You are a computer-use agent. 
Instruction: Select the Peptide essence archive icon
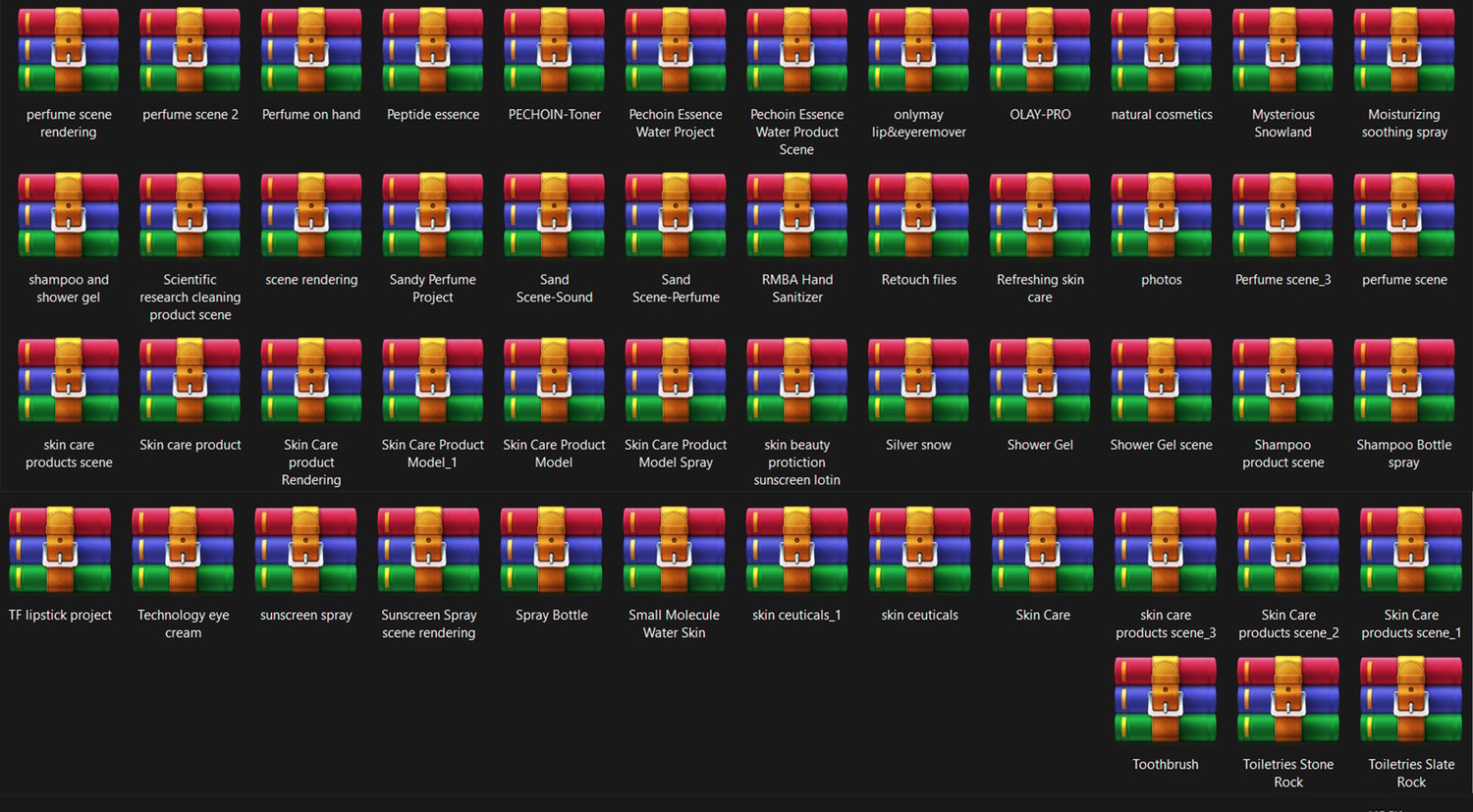[x=433, y=50]
